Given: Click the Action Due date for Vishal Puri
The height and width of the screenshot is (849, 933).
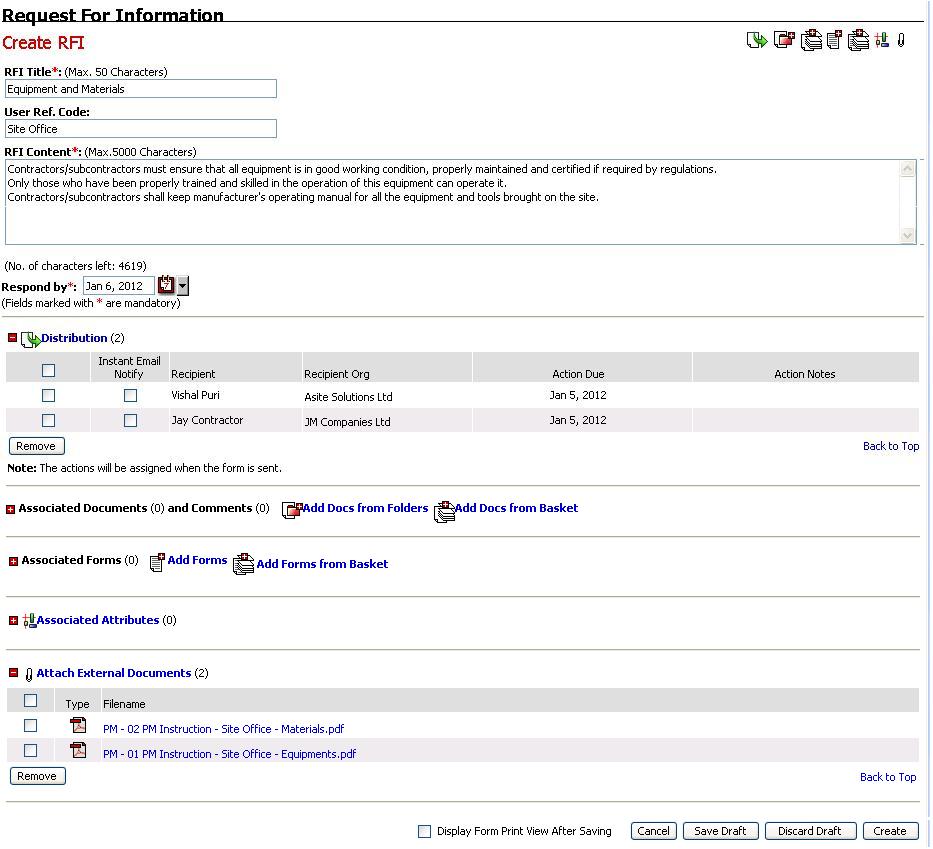Looking at the screenshot, I should coord(578,395).
